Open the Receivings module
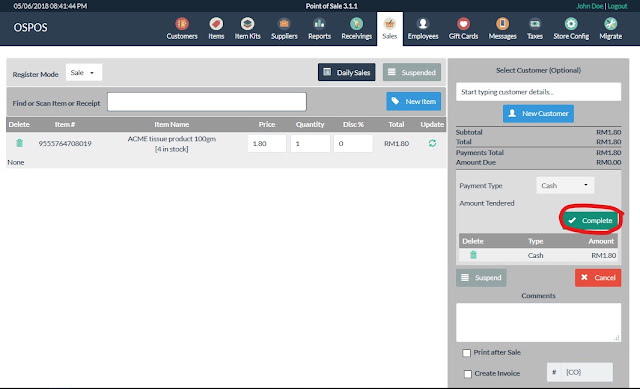This screenshot has width=640, height=389. point(356,29)
